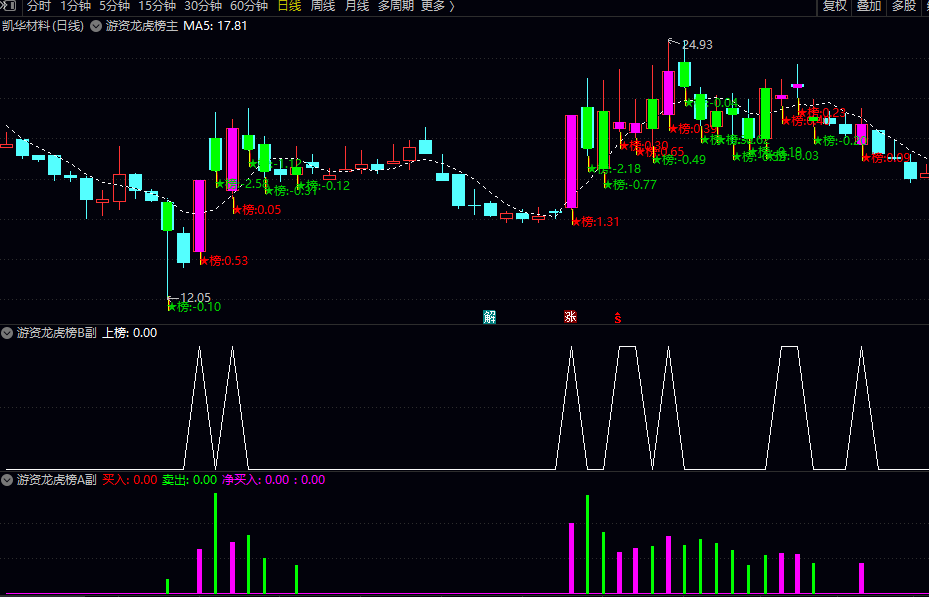Switch to the 15分钟 period tab
Viewport: 929px width, 597px height.
click(x=157, y=7)
